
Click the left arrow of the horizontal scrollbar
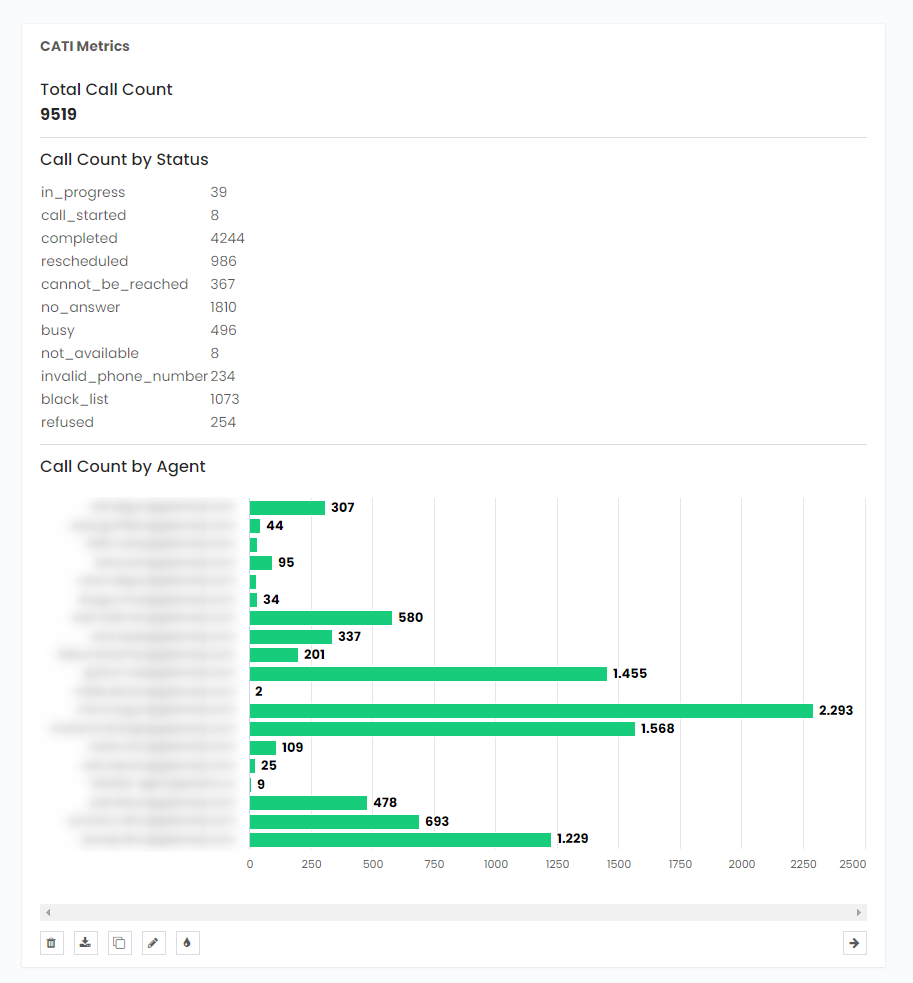pos(46,911)
